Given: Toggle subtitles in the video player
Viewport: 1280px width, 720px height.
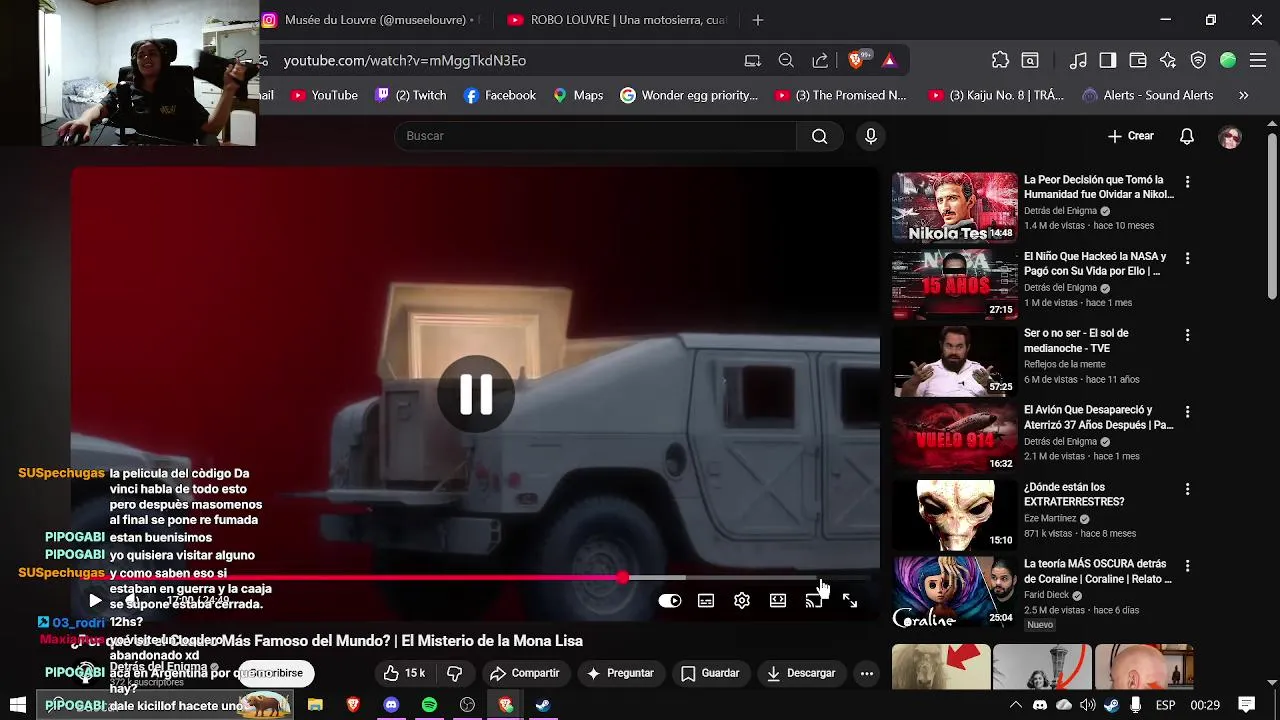Looking at the screenshot, I should tap(706, 601).
